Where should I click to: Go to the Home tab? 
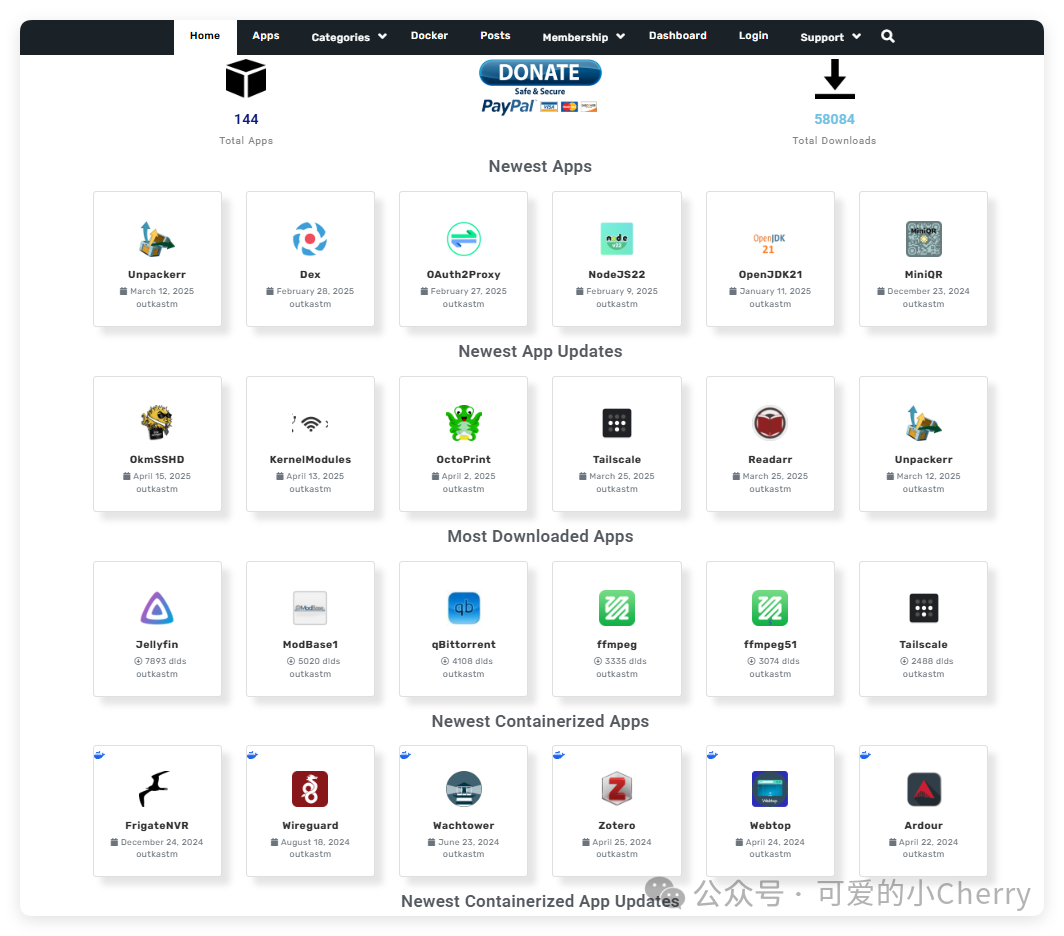click(205, 36)
